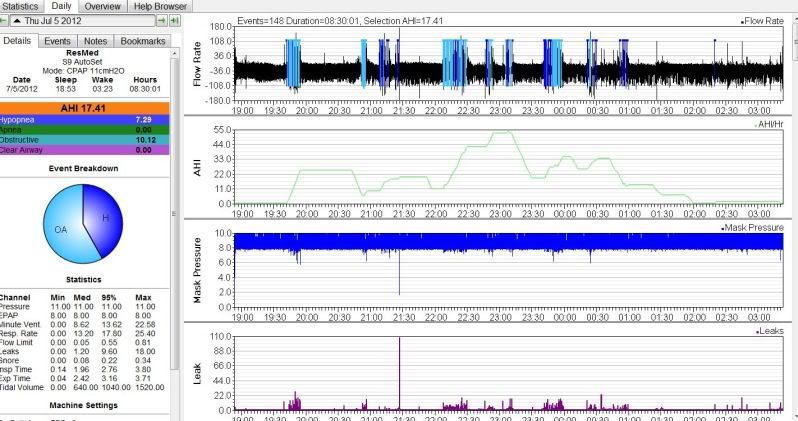This screenshot has width=798, height=421.
Task: Click the Leak graph vertical axis title
Action: (x=197, y=373)
